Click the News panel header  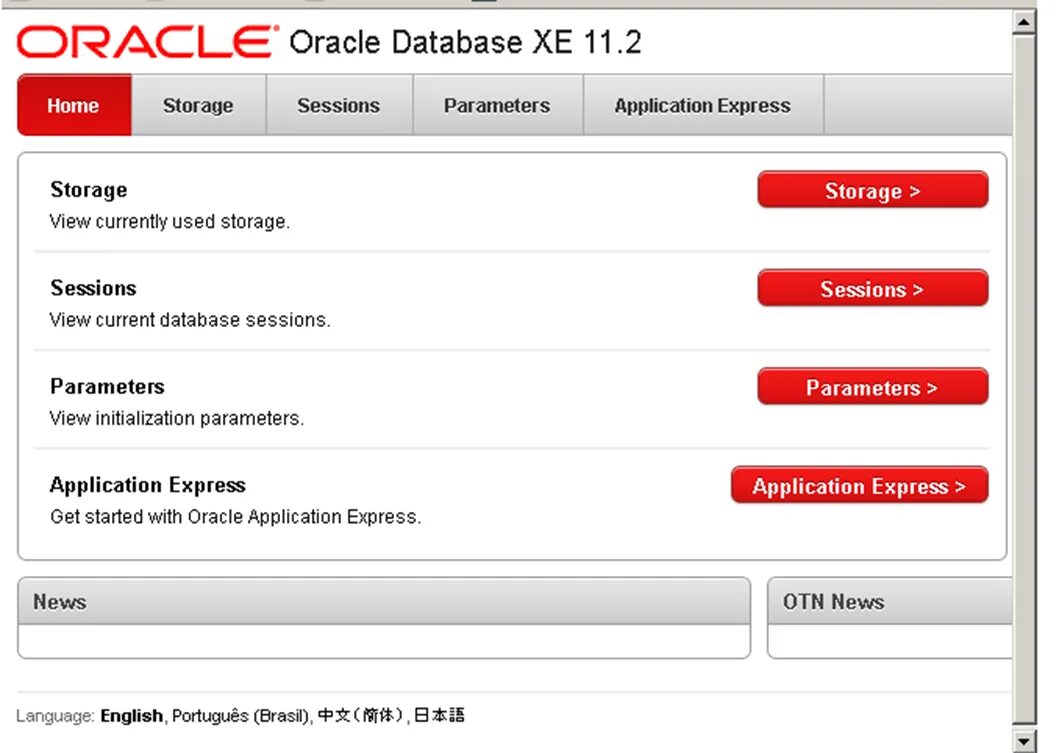[x=384, y=601]
